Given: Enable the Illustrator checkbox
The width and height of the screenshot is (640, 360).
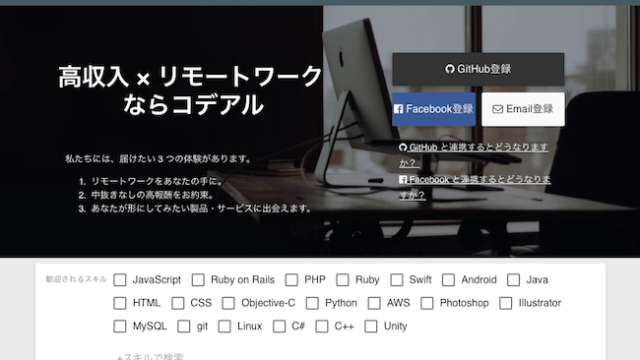Looking at the screenshot, I should coord(506,303).
